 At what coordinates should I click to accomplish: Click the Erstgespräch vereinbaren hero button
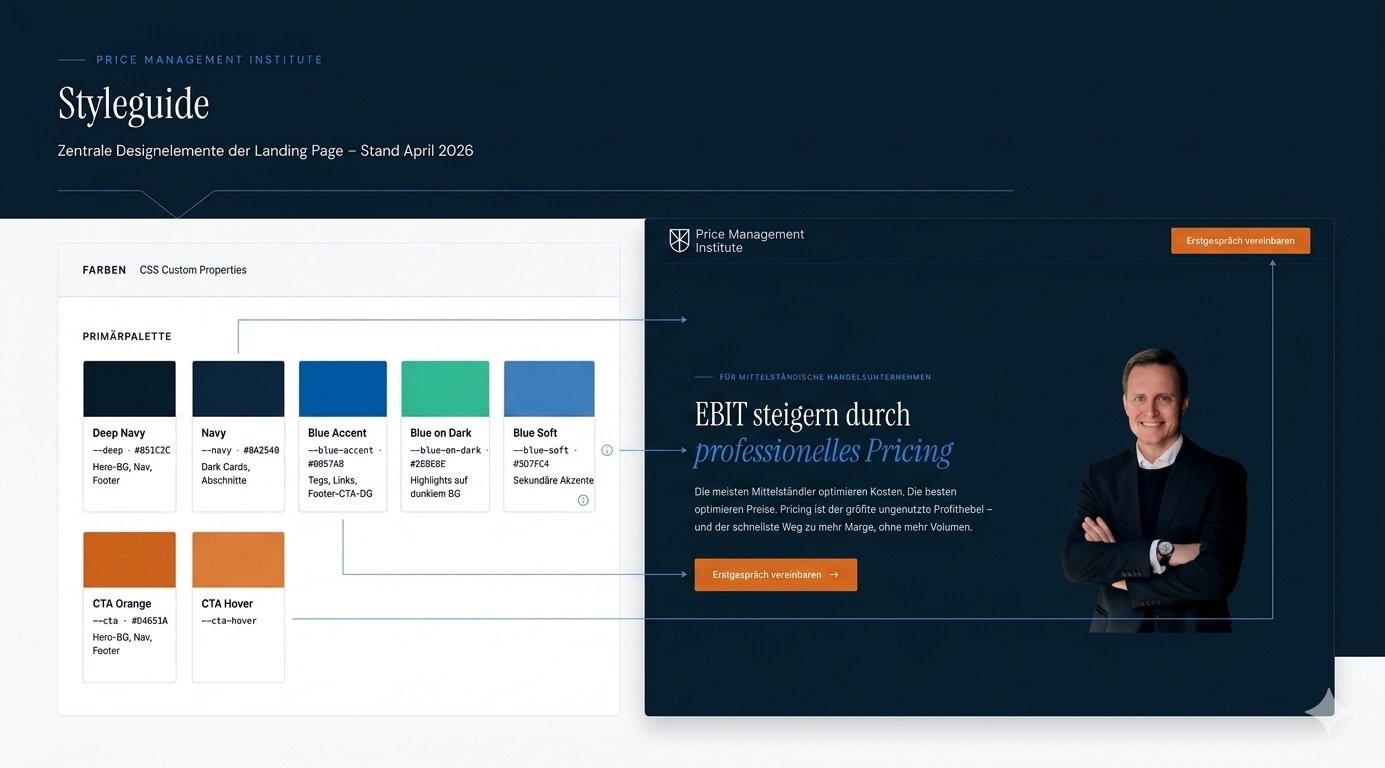pos(775,575)
